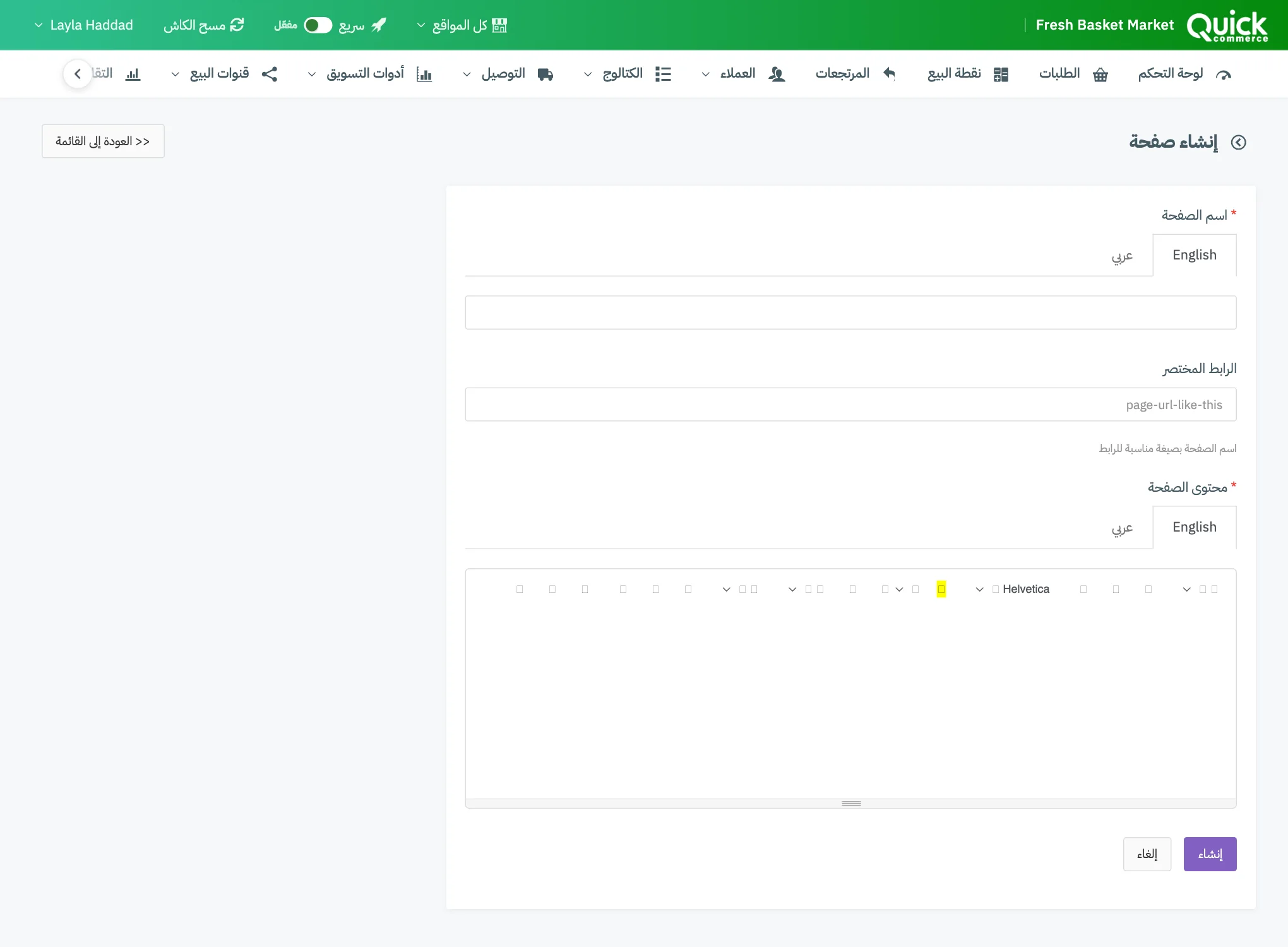The height and width of the screenshot is (947, 1288).
Task: Open the كل المواقع locations dropdown
Action: [462, 25]
